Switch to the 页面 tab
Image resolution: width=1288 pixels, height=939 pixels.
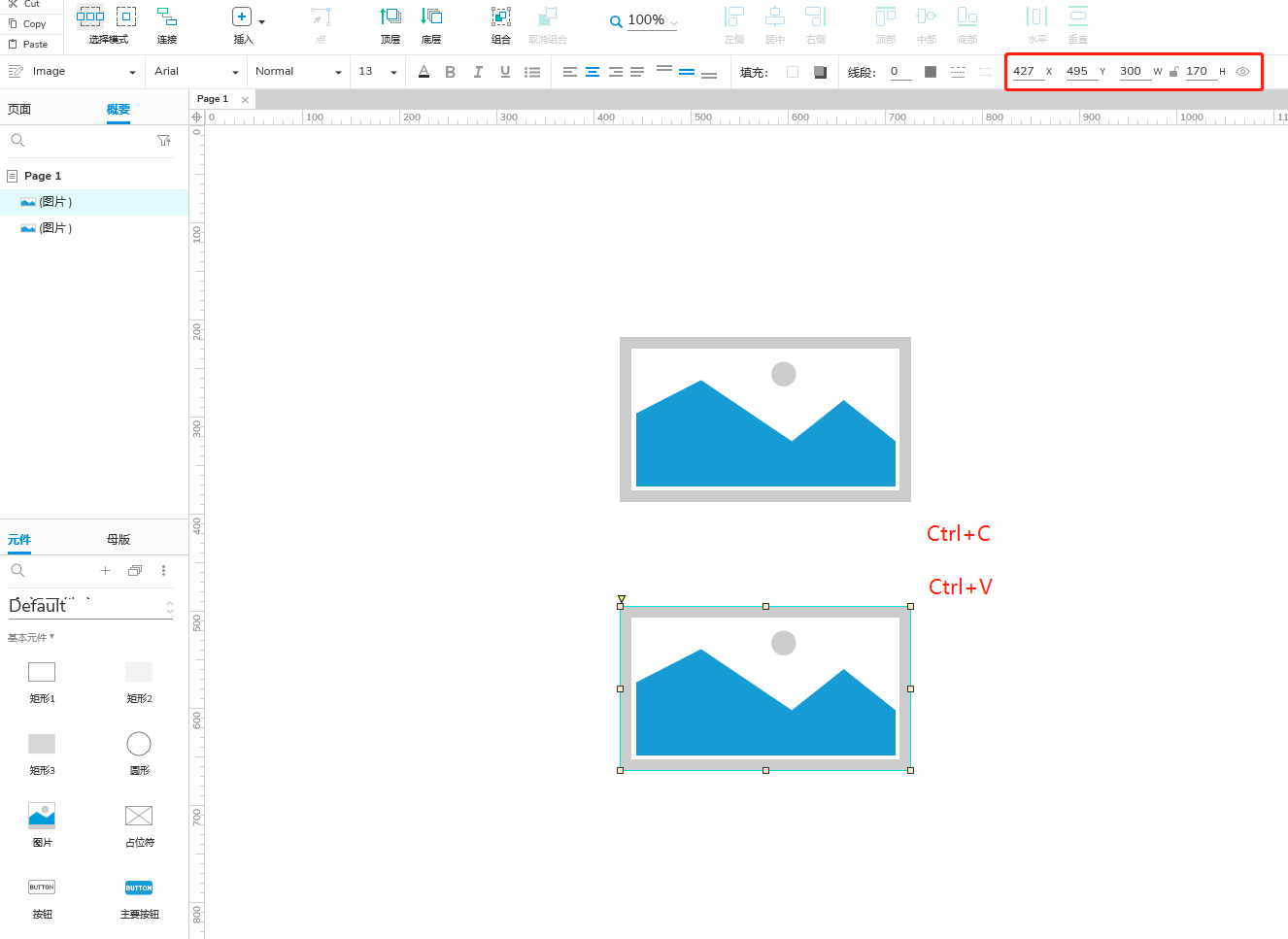[x=19, y=110]
